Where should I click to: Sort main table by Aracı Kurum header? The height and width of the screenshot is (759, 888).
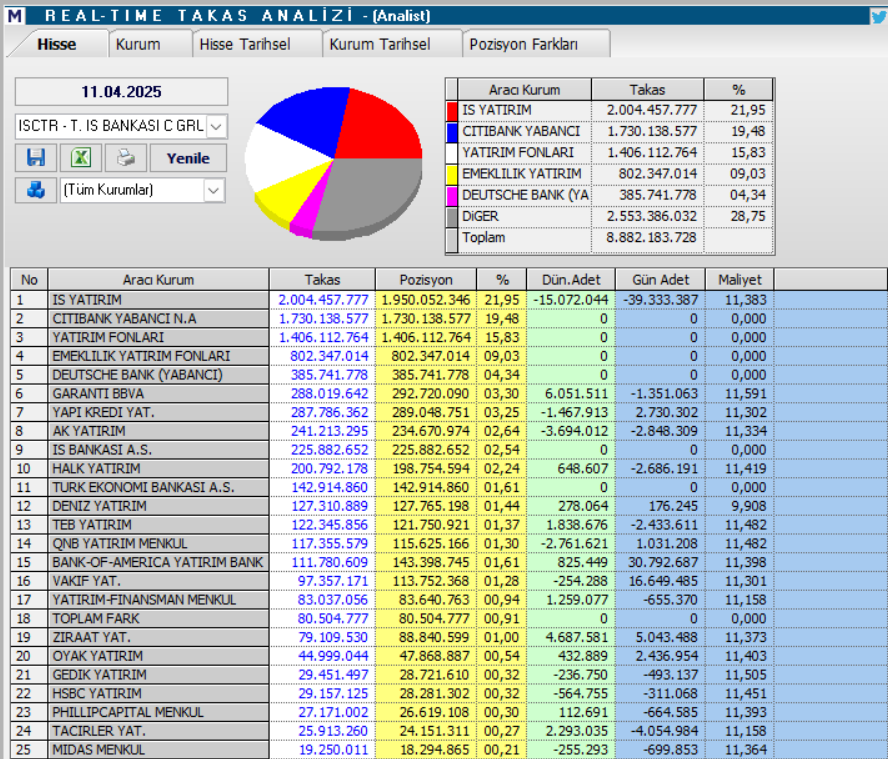click(159, 280)
